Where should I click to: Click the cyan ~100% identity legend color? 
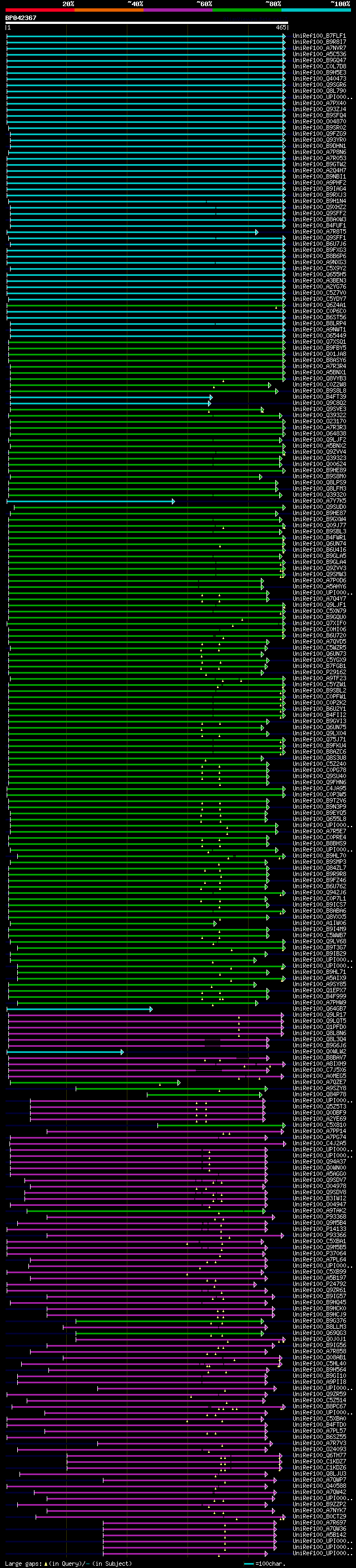(316, 10)
